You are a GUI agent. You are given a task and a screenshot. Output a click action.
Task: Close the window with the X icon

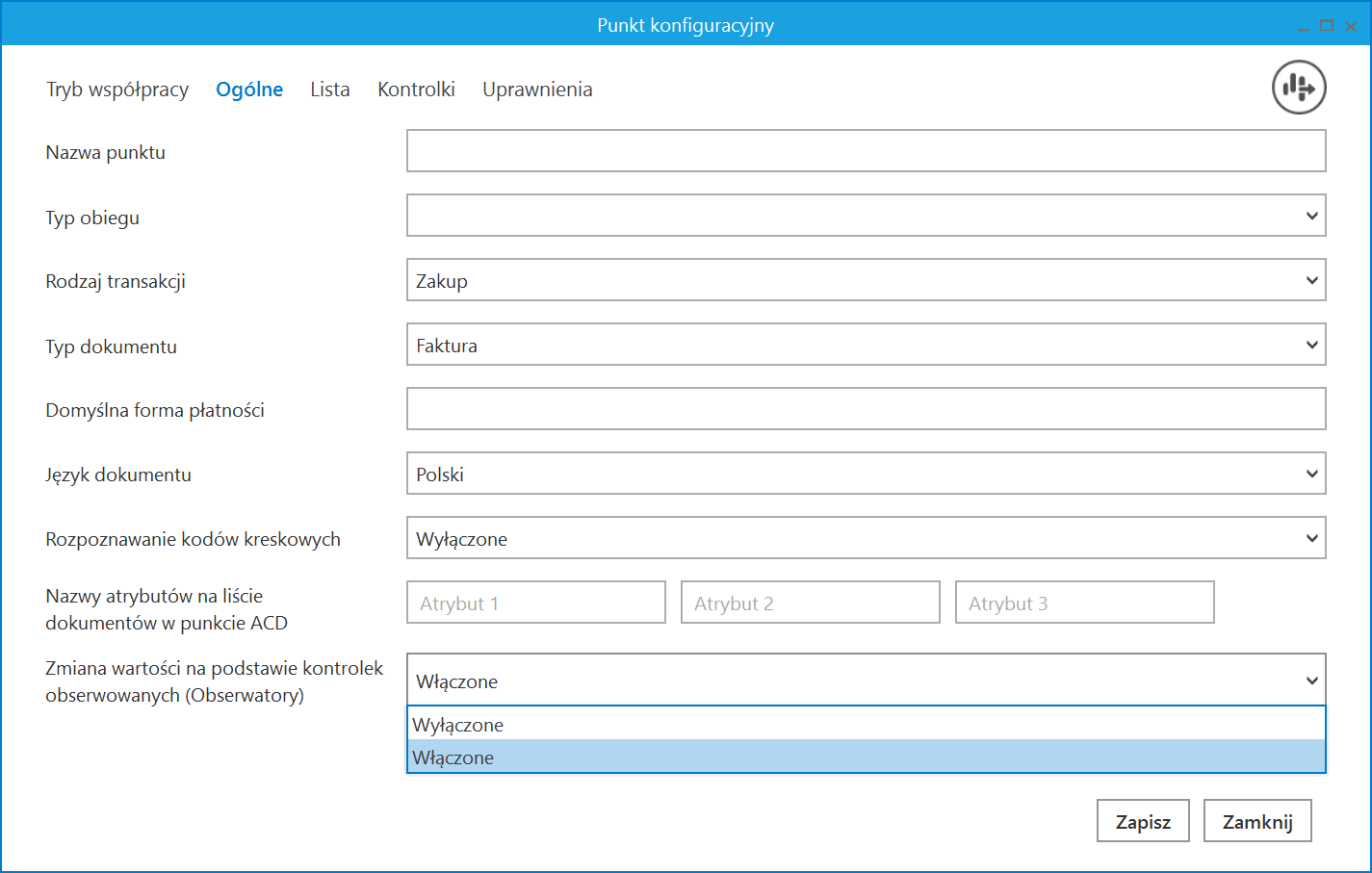(1351, 27)
